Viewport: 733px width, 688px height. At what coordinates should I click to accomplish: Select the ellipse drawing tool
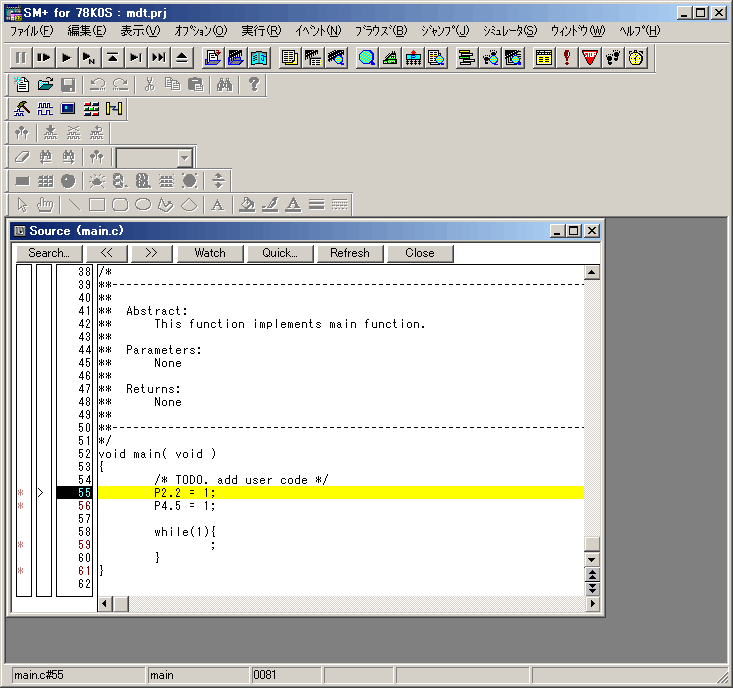[143, 205]
